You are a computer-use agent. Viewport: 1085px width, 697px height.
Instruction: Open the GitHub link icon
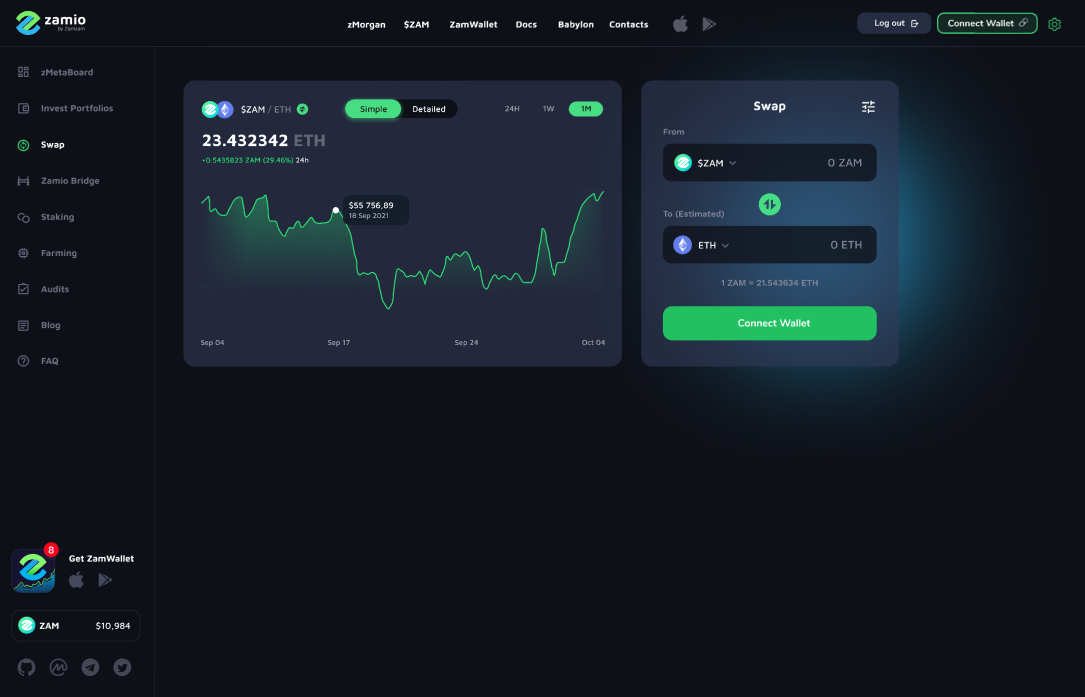pos(26,667)
